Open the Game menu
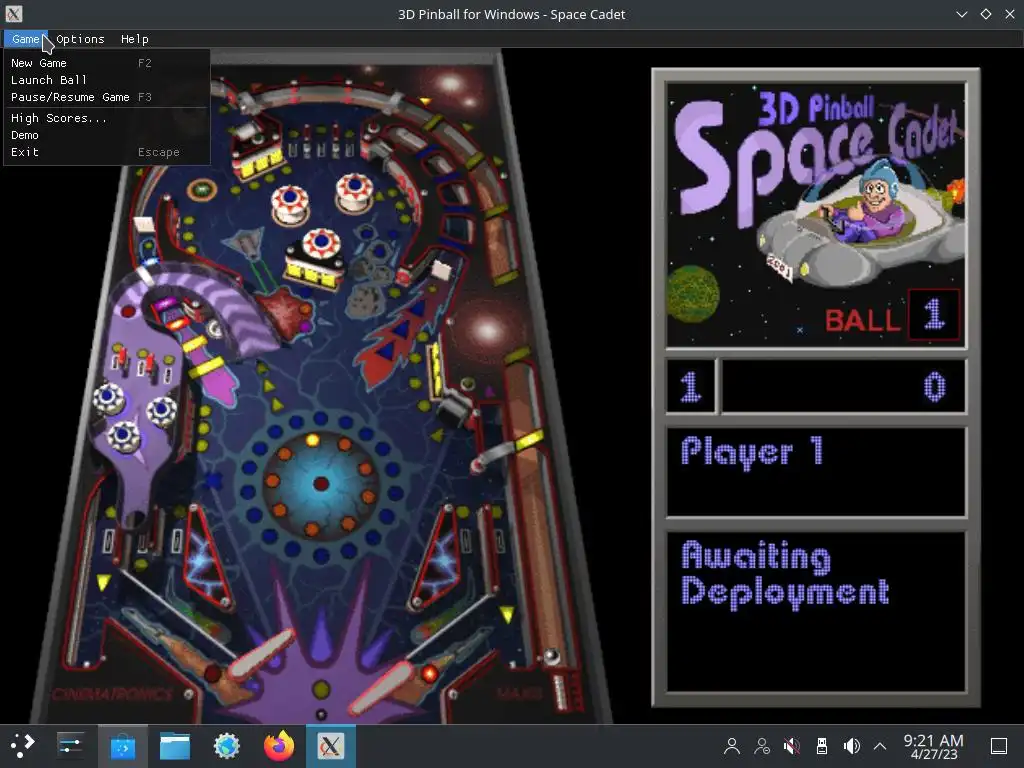 tap(25, 39)
